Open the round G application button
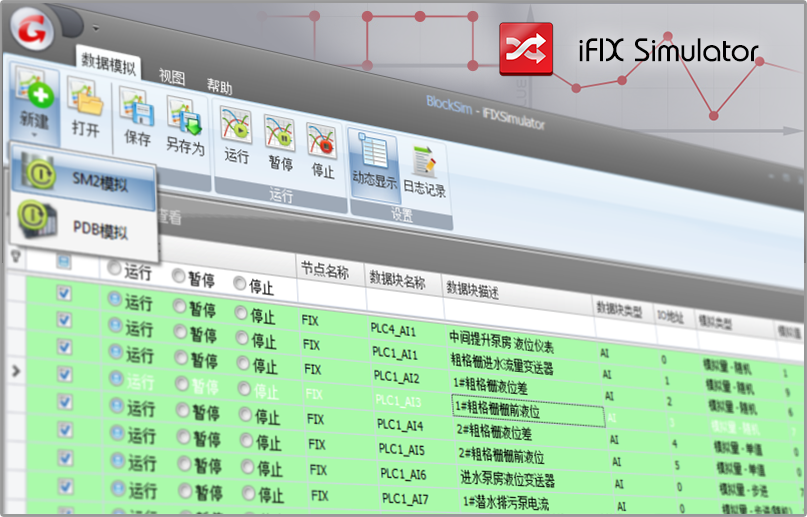This screenshot has width=807, height=517. click(33, 30)
